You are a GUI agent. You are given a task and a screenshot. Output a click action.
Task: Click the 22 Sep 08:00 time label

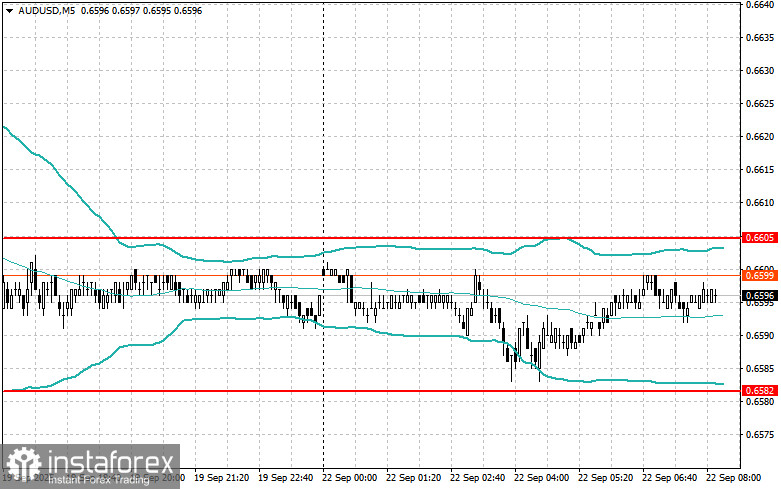tap(733, 478)
